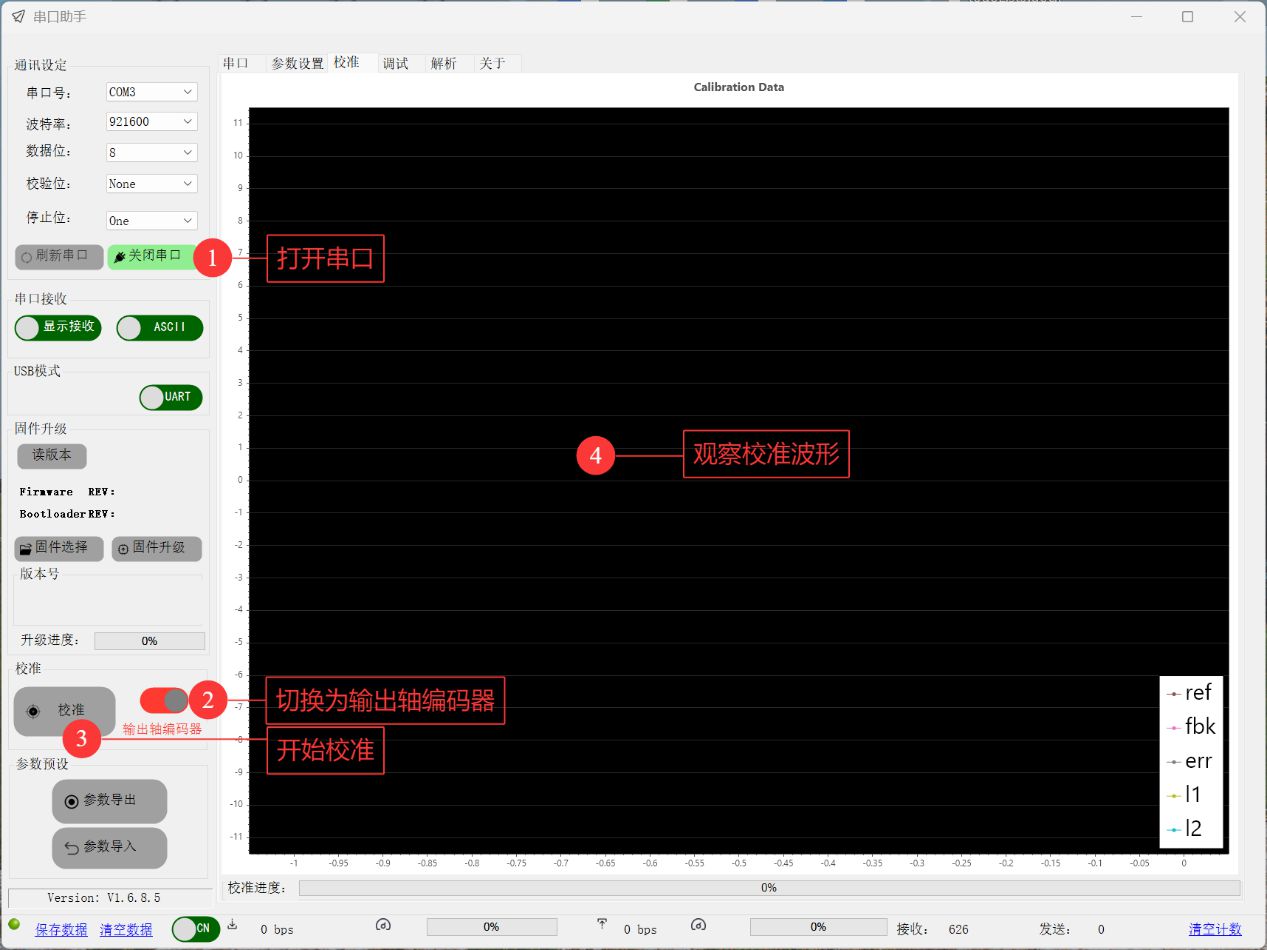Export parameters with 参数导出 icon button
The width and height of the screenshot is (1267, 950).
(x=109, y=801)
